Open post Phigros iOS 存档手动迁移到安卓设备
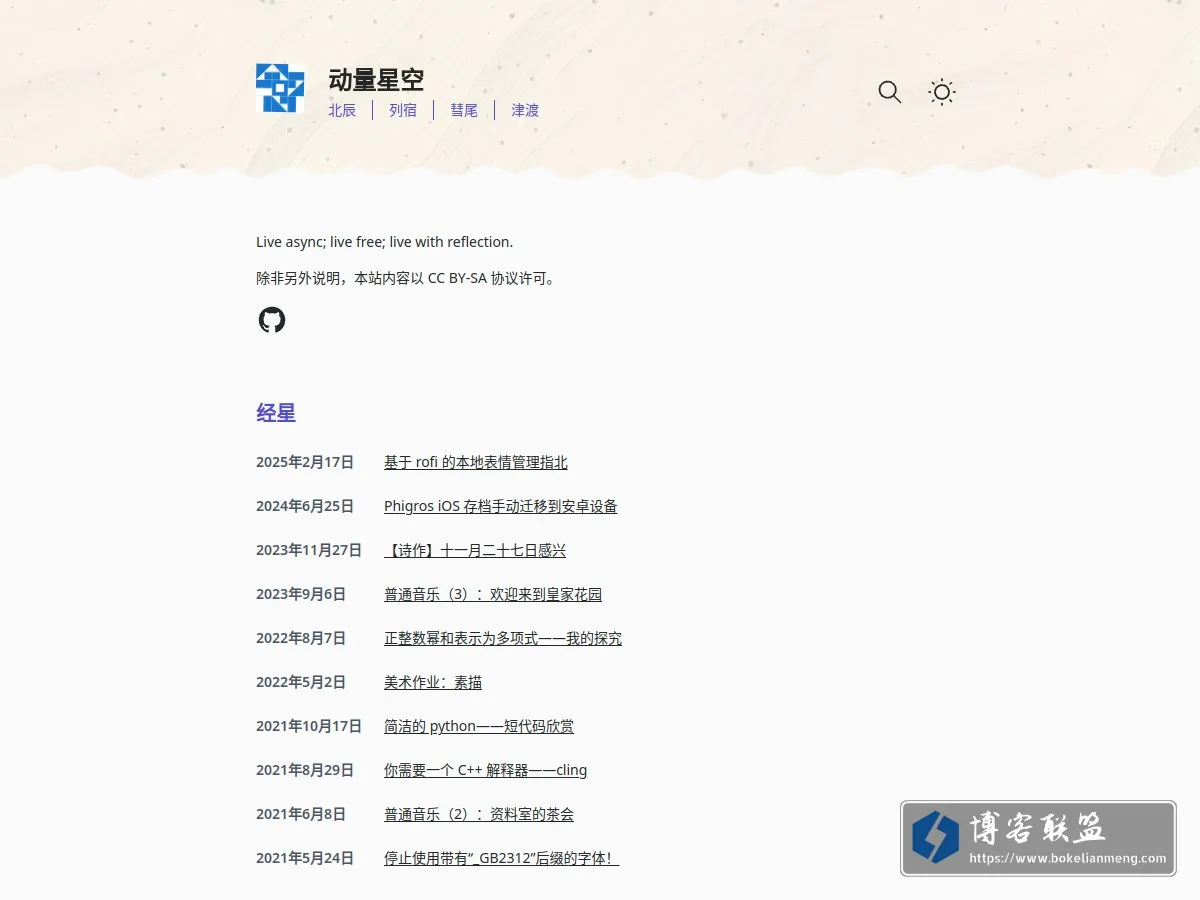 (501, 506)
